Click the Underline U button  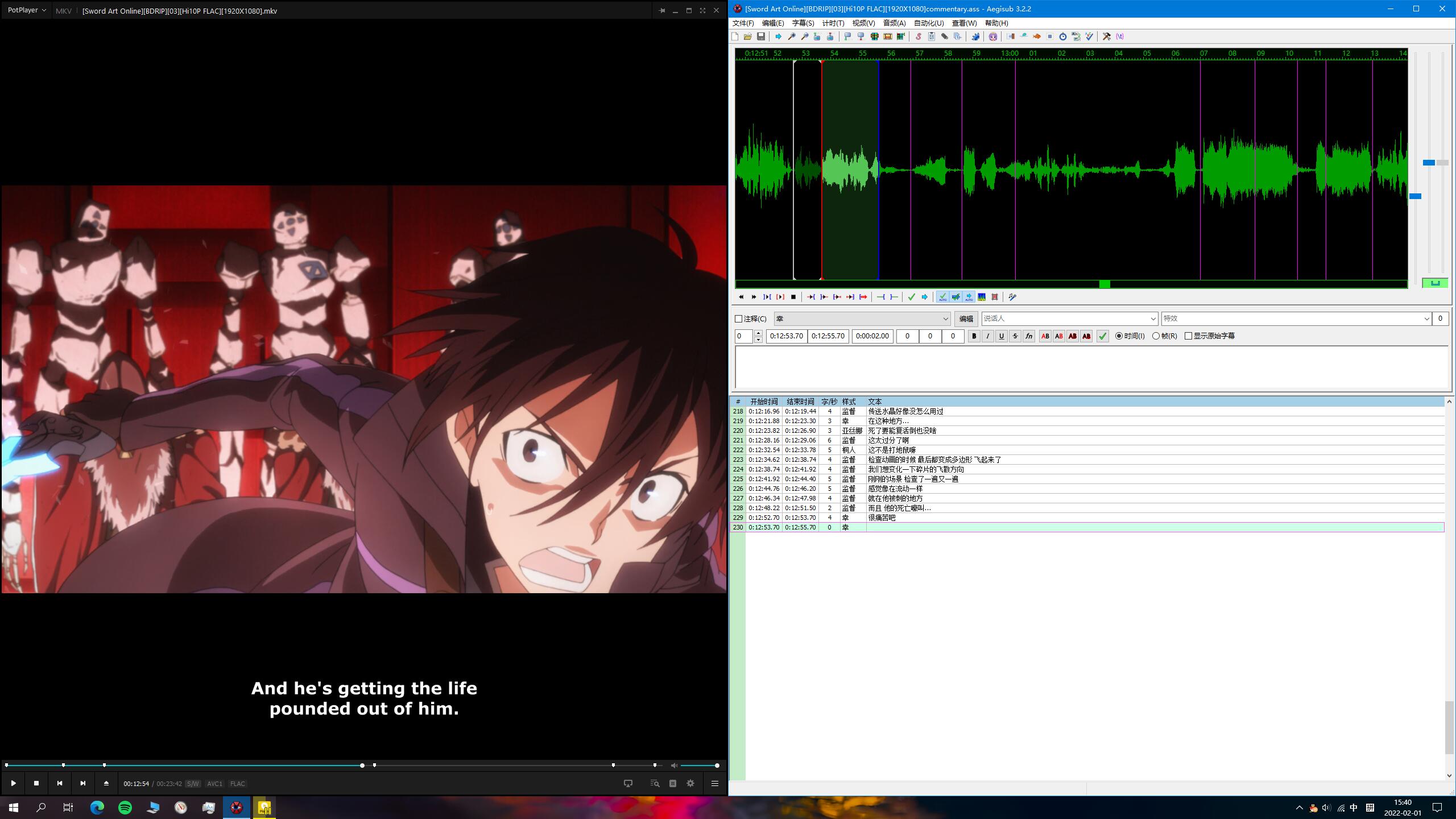coord(1002,336)
